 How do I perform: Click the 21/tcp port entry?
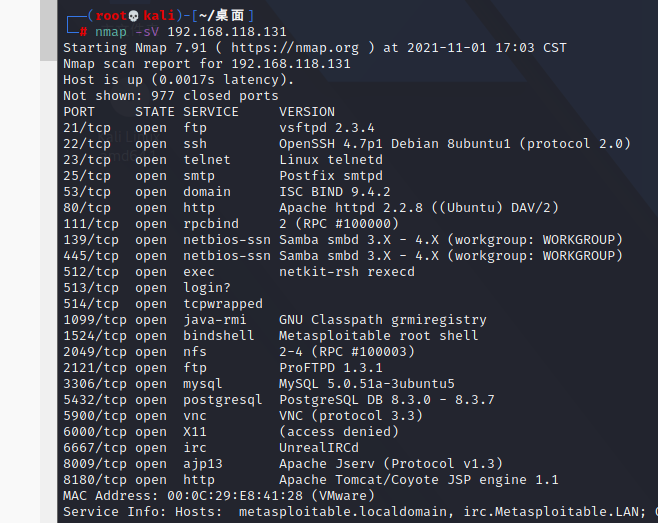pyautogui.click(x=87, y=128)
